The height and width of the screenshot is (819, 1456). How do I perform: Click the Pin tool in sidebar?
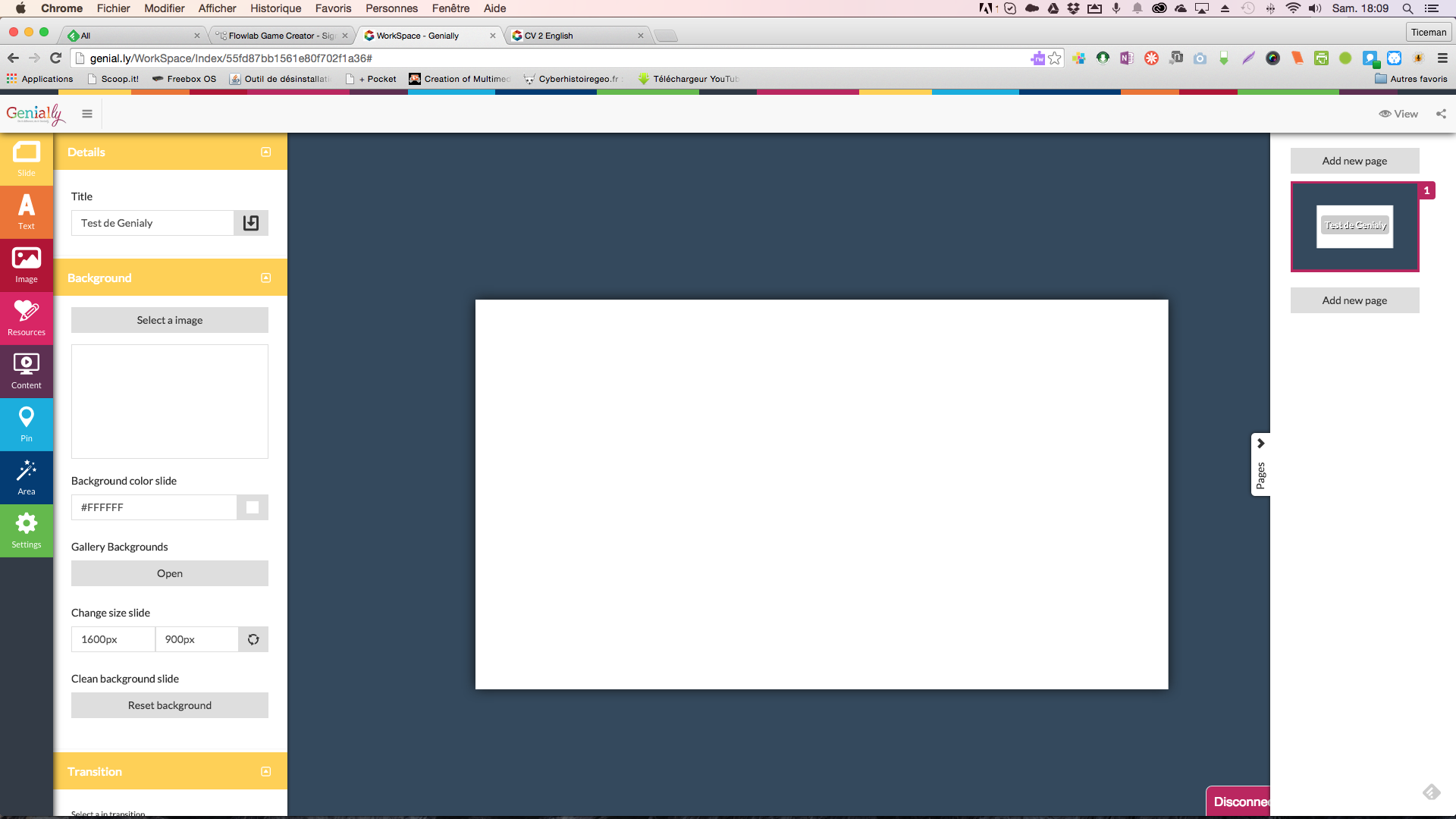coord(26,424)
